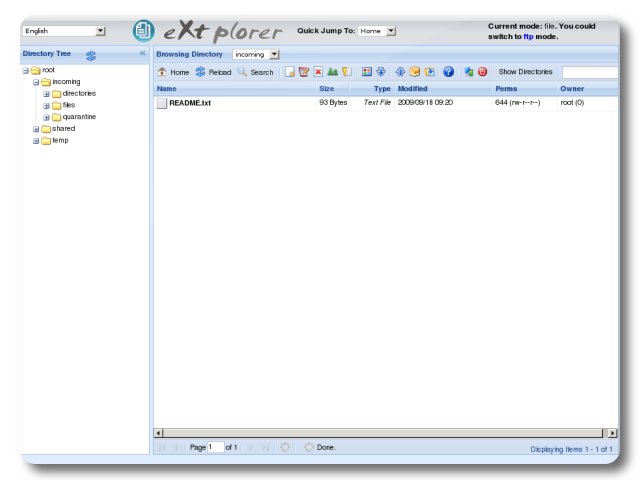Click the blue help question mark icon
The width and height of the screenshot is (640, 480).
[x=448, y=72]
